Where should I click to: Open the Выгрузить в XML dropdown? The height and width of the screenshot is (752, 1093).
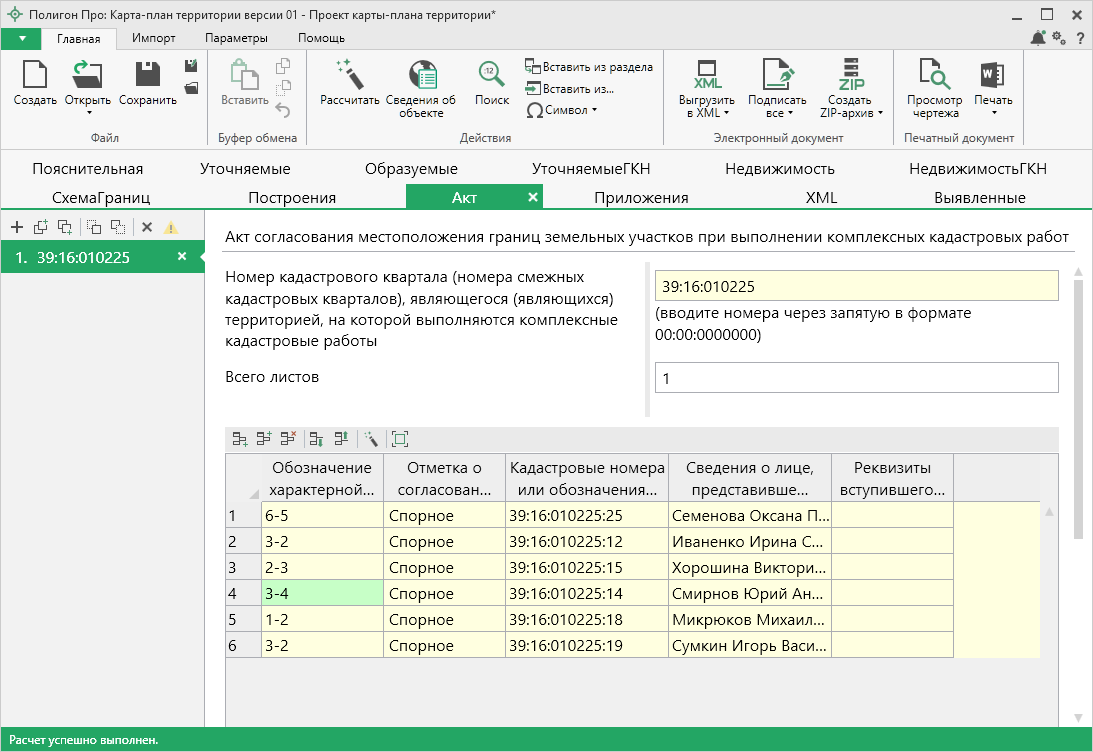coord(727,113)
